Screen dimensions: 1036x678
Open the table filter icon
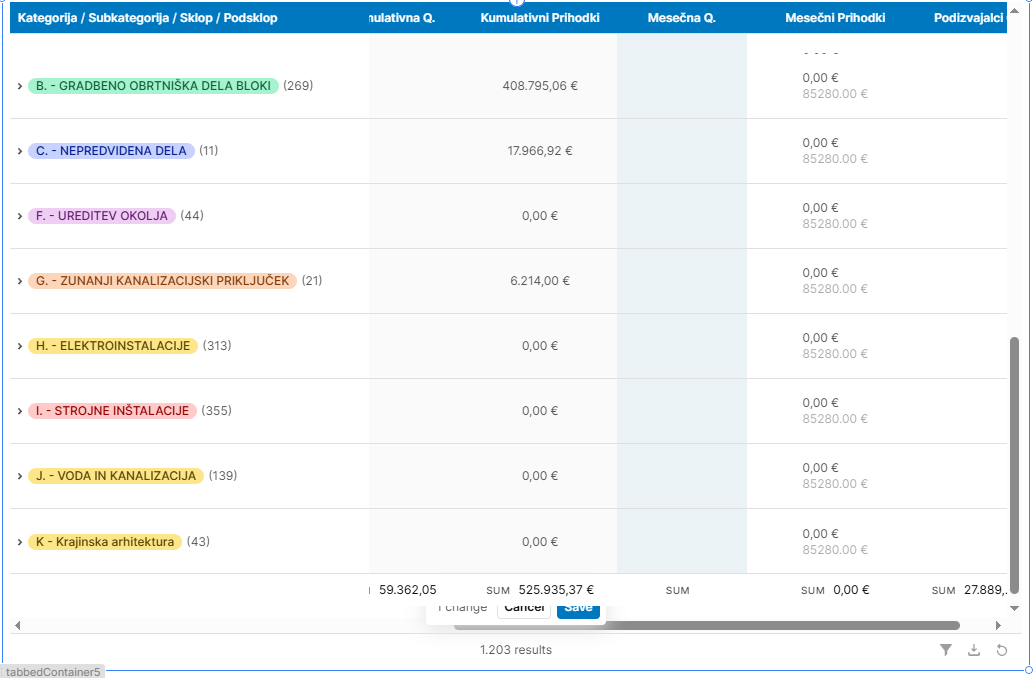[x=945, y=650]
